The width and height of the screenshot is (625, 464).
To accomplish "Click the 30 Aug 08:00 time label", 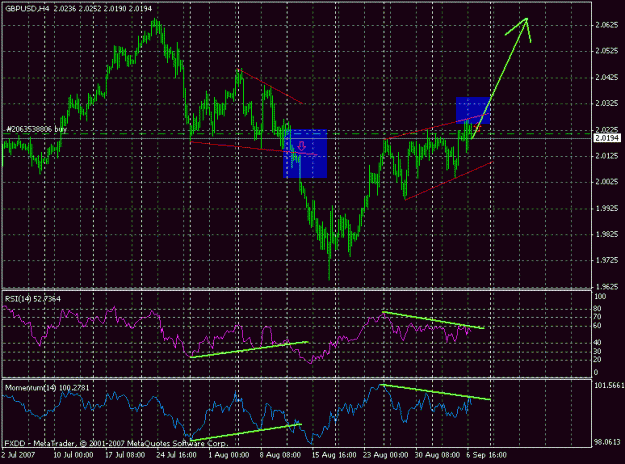I will point(437,455).
